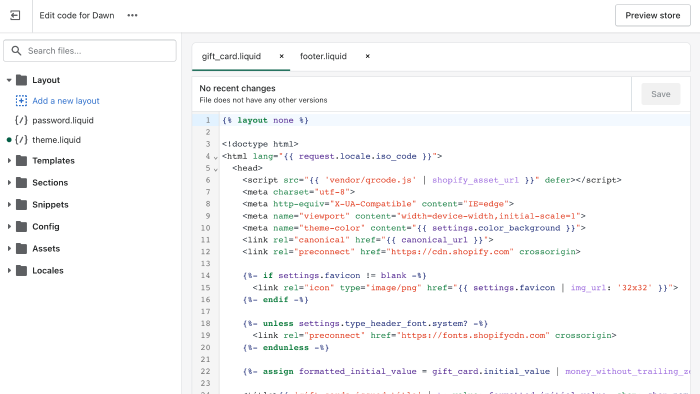The height and width of the screenshot is (394, 700).
Task: Switch to the footer.liquid tab
Action: point(323,56)
